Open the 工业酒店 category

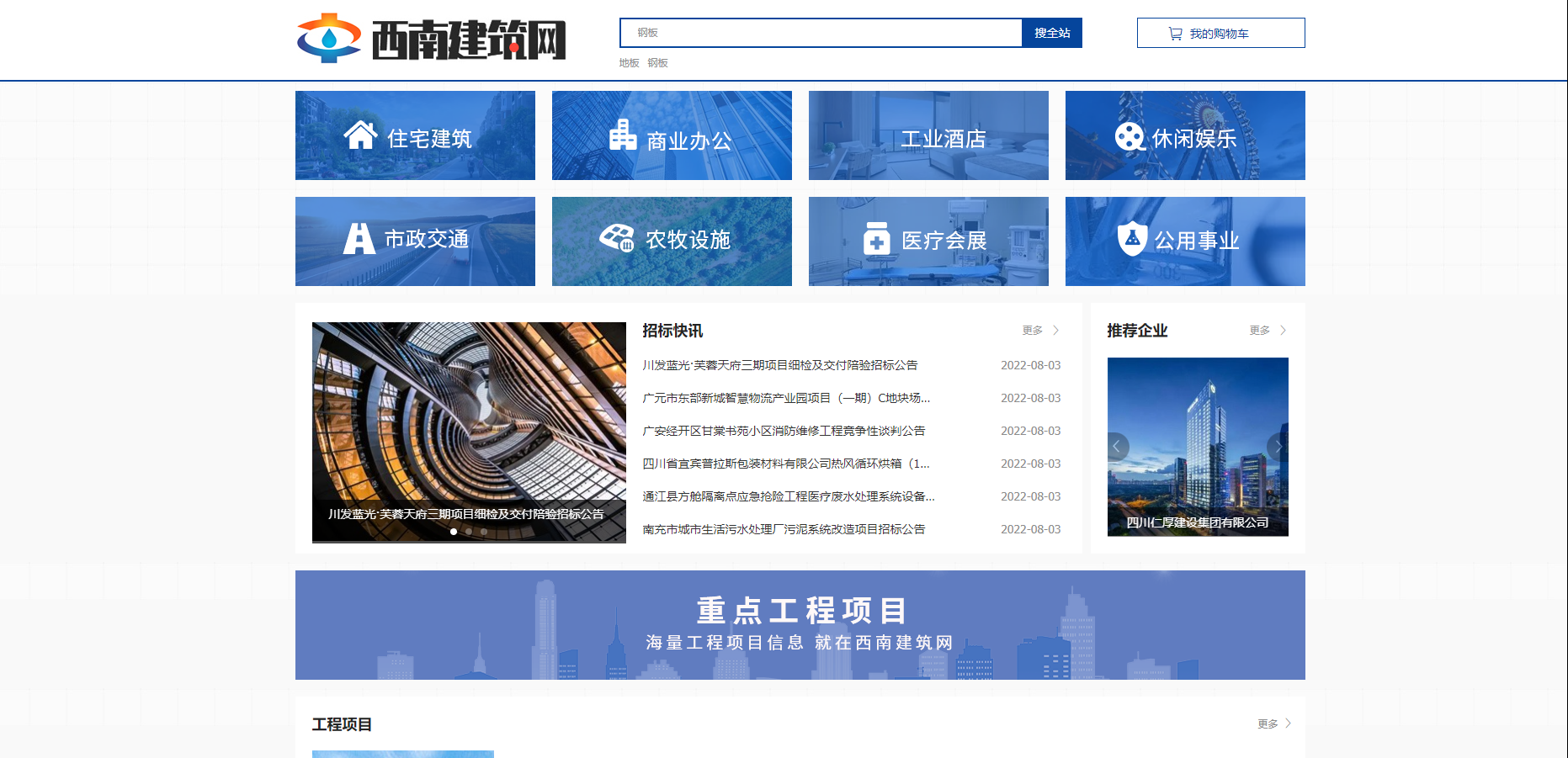tap(928, 135)
